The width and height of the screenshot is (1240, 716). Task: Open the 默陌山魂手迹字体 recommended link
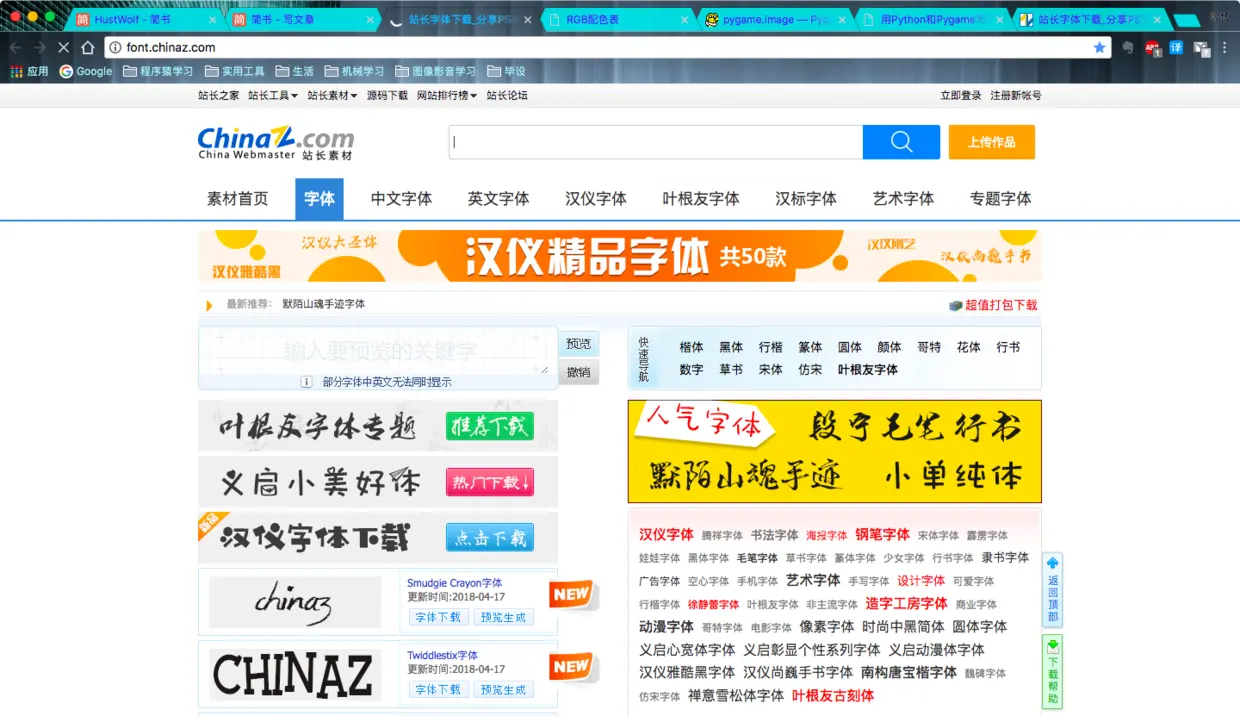[323, 304]
